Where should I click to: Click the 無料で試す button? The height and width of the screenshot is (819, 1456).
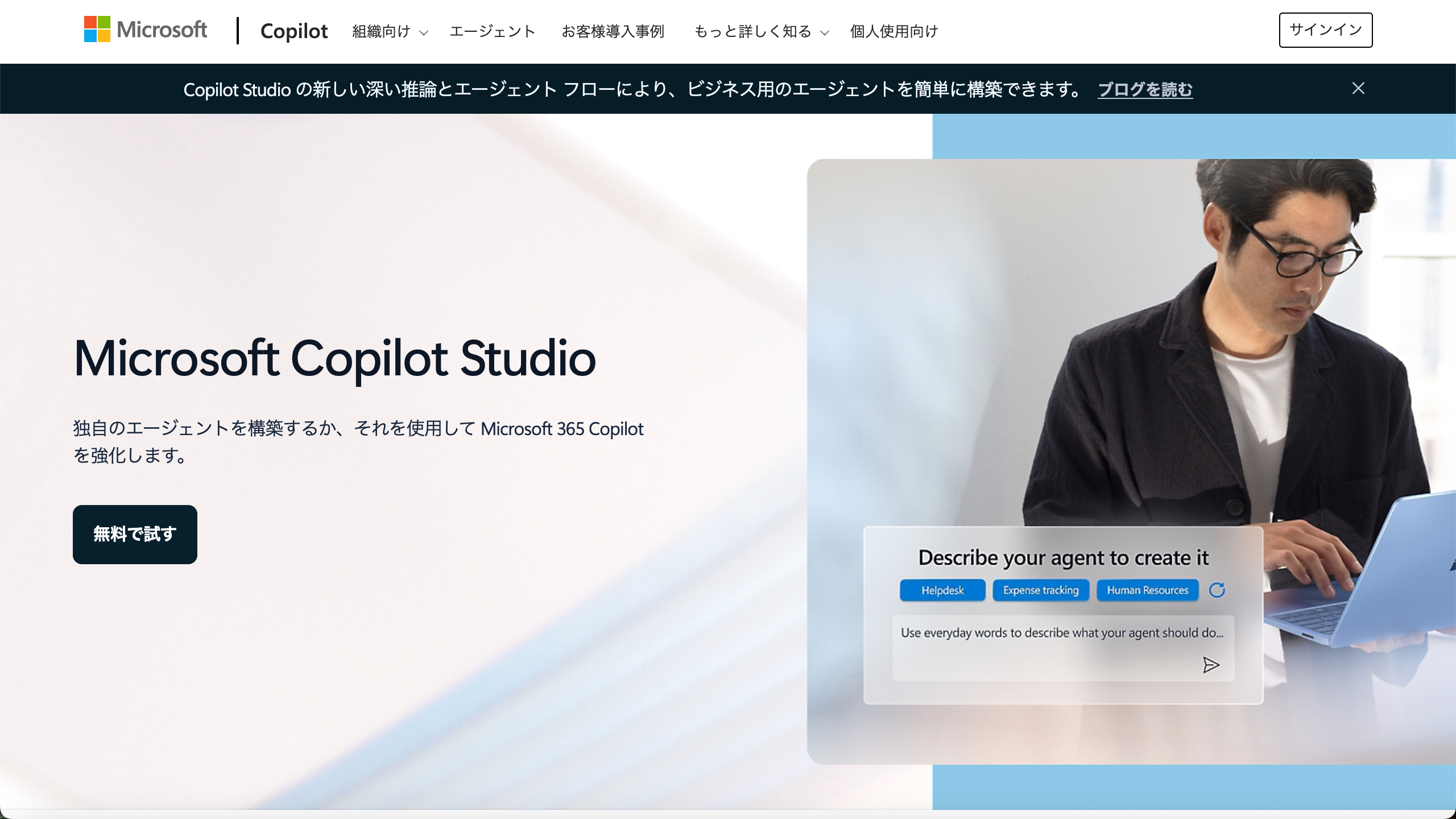(x=134, y=534)
